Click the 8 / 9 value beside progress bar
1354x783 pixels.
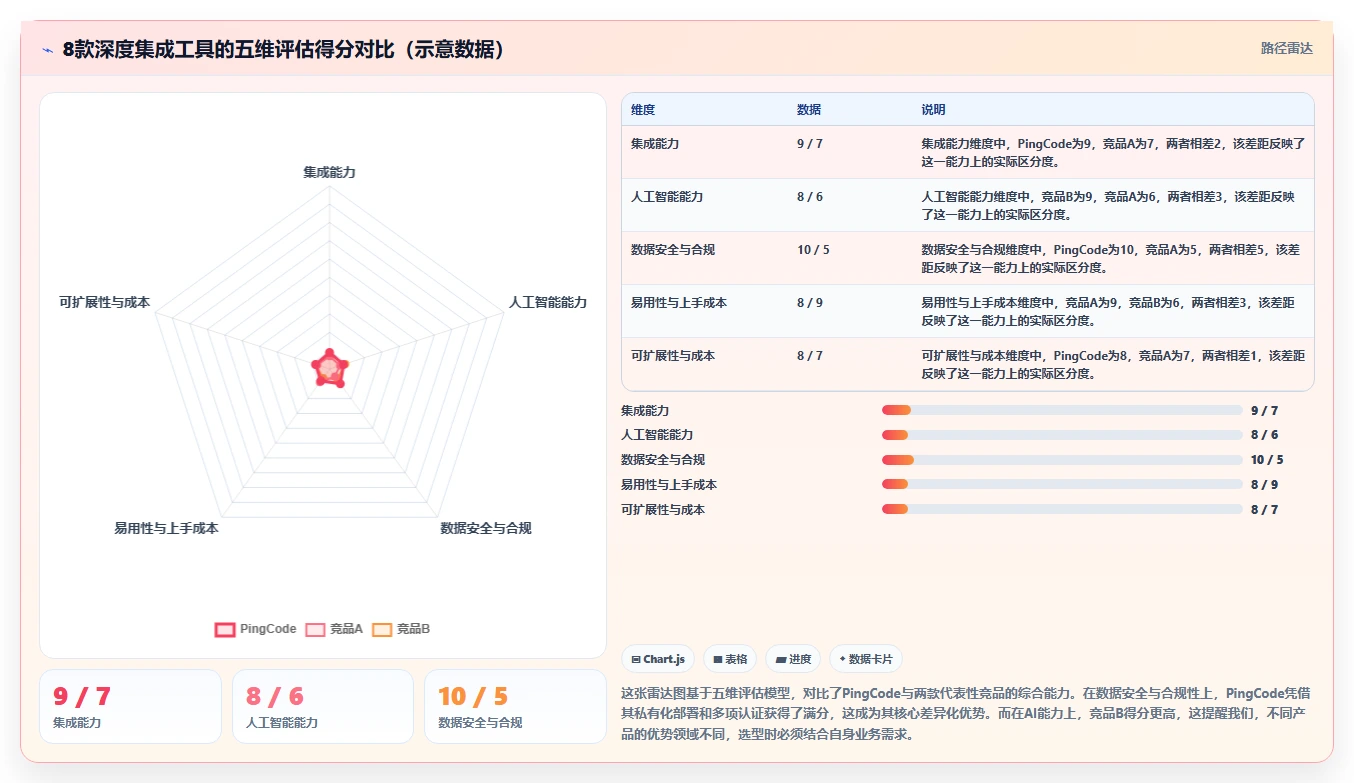coord(1264,484)
